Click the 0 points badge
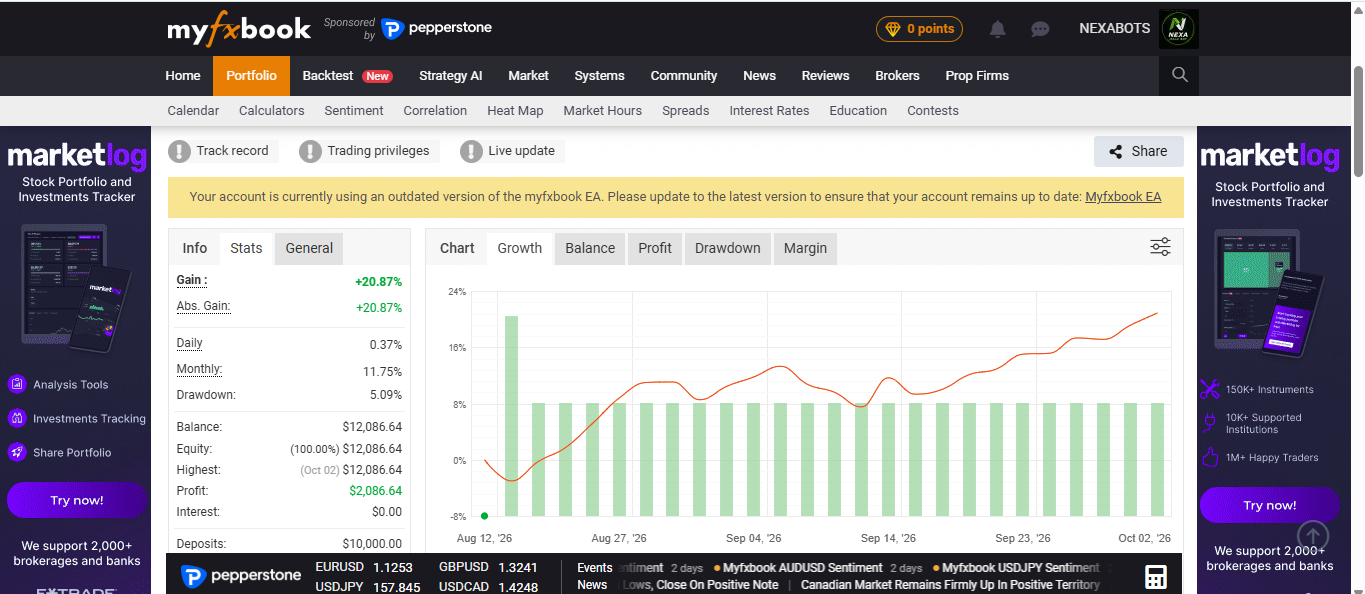 tap(919, 29)
